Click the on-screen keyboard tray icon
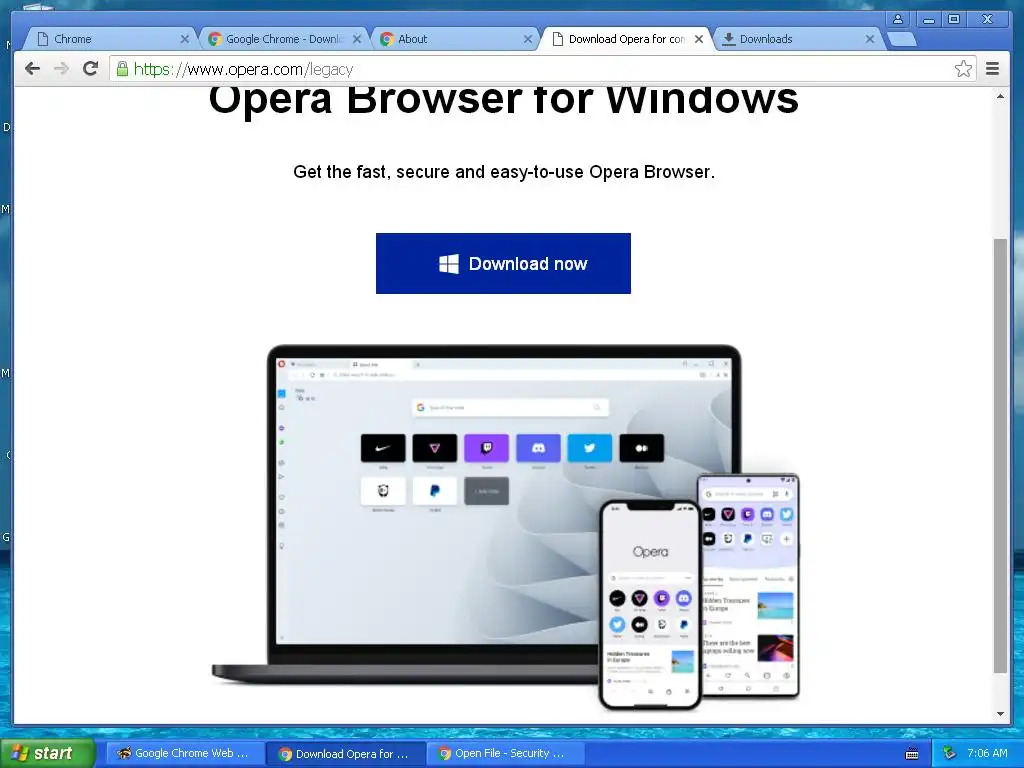Screen dimensions: 1024x768 912,754
